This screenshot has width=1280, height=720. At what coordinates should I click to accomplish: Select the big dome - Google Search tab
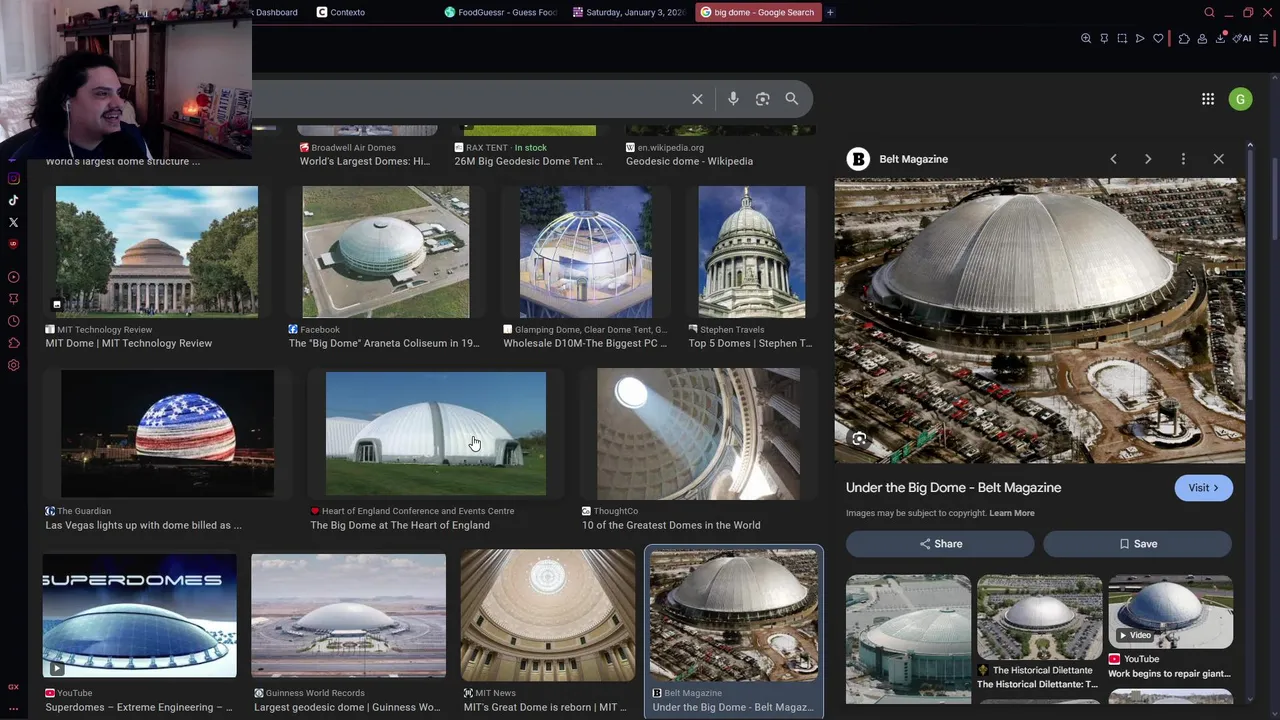coord(758,12)
